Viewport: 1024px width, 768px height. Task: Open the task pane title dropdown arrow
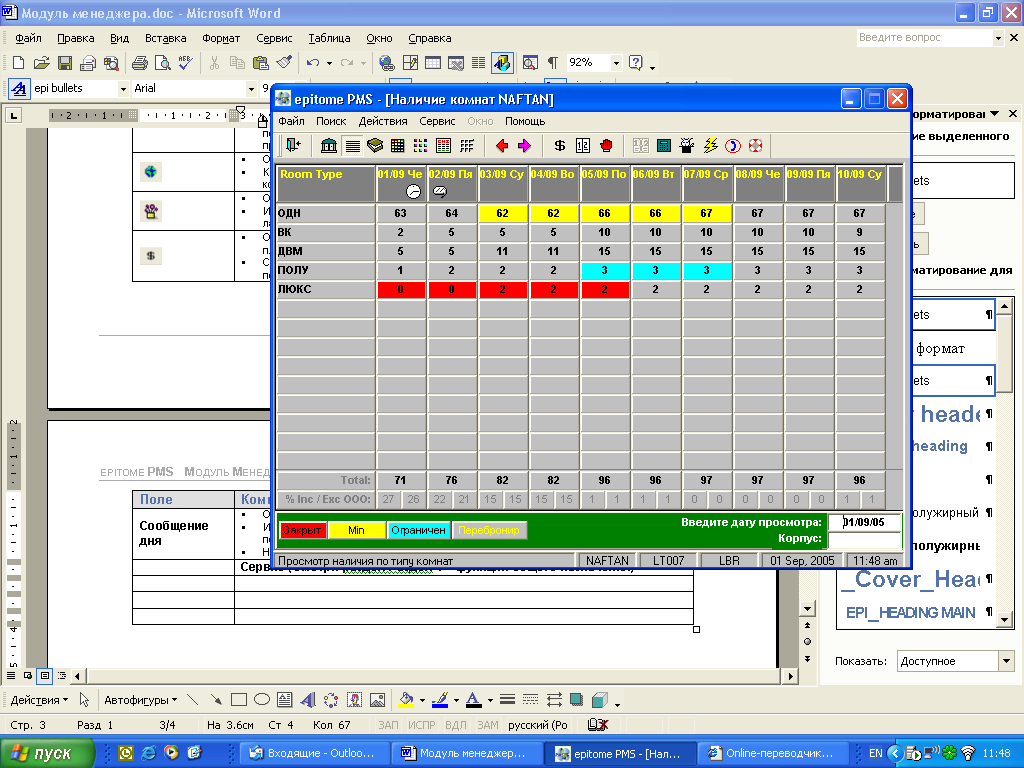pos(994,114)
